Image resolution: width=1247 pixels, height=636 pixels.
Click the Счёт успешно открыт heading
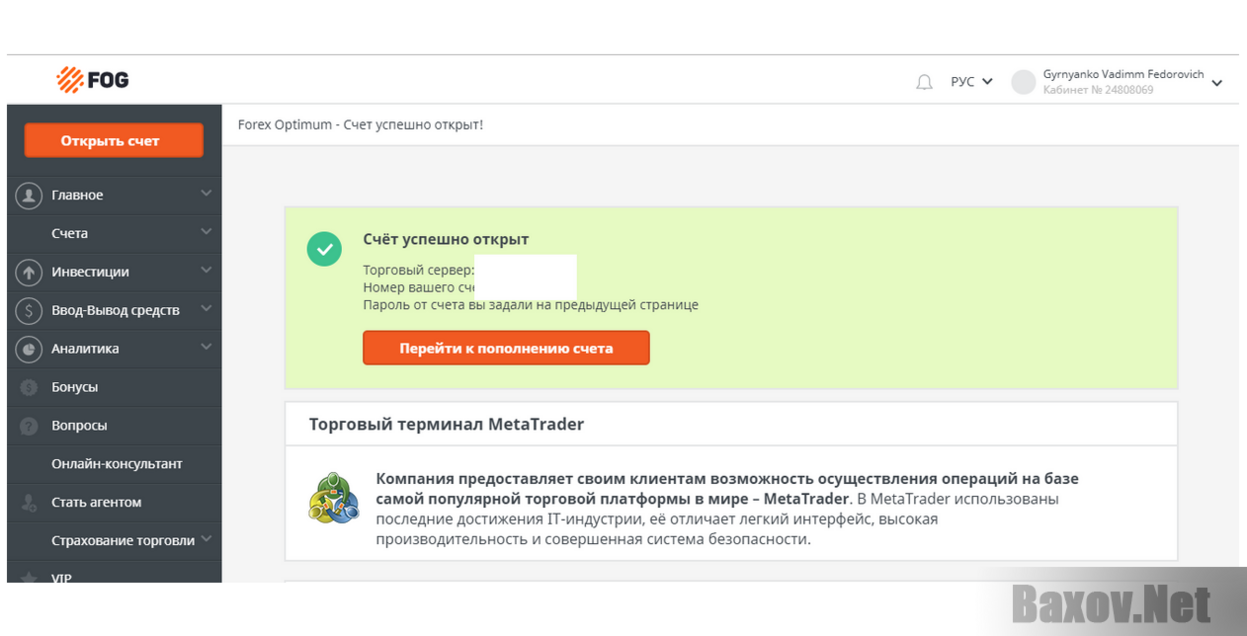pos(446,240)
